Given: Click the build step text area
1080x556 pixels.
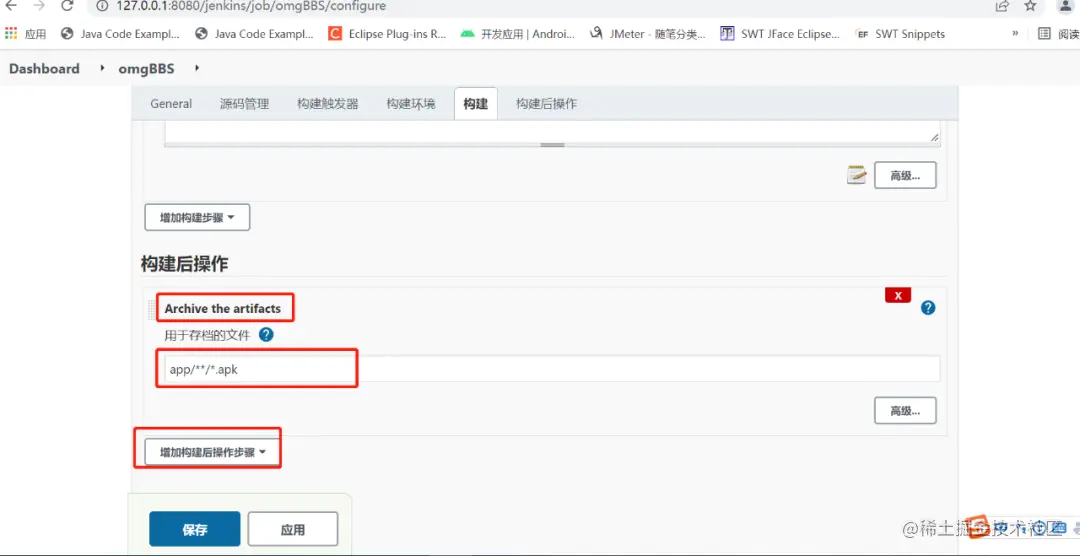Looking at the screenshot, I should [x=552, y=133].
